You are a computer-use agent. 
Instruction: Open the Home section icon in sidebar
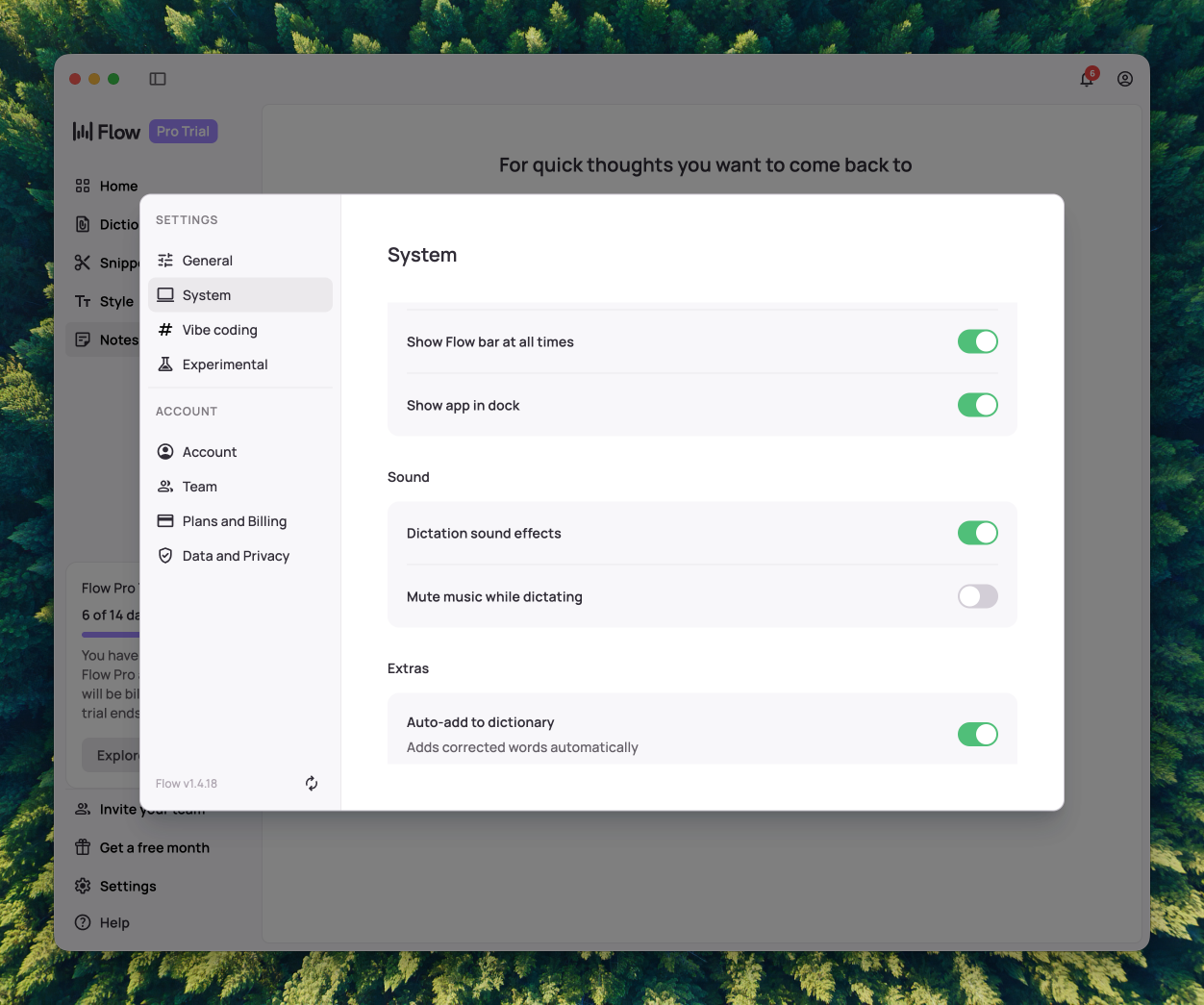click(84, 186)
